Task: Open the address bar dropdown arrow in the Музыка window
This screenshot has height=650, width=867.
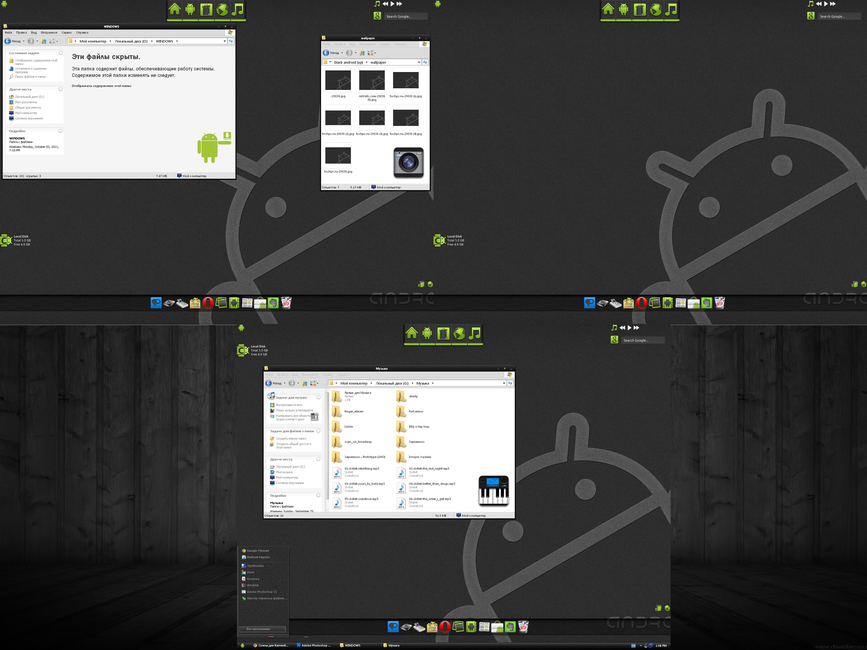Action: pyautogui.click(x=504, y=383)
